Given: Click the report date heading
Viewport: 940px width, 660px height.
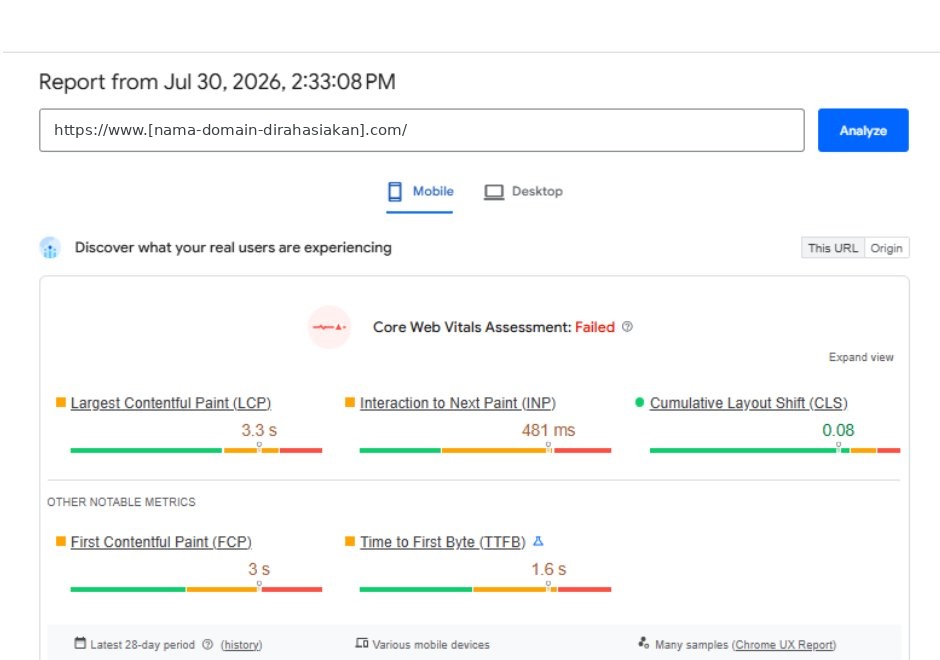Looking at the screenshot, I should [217, 82].
